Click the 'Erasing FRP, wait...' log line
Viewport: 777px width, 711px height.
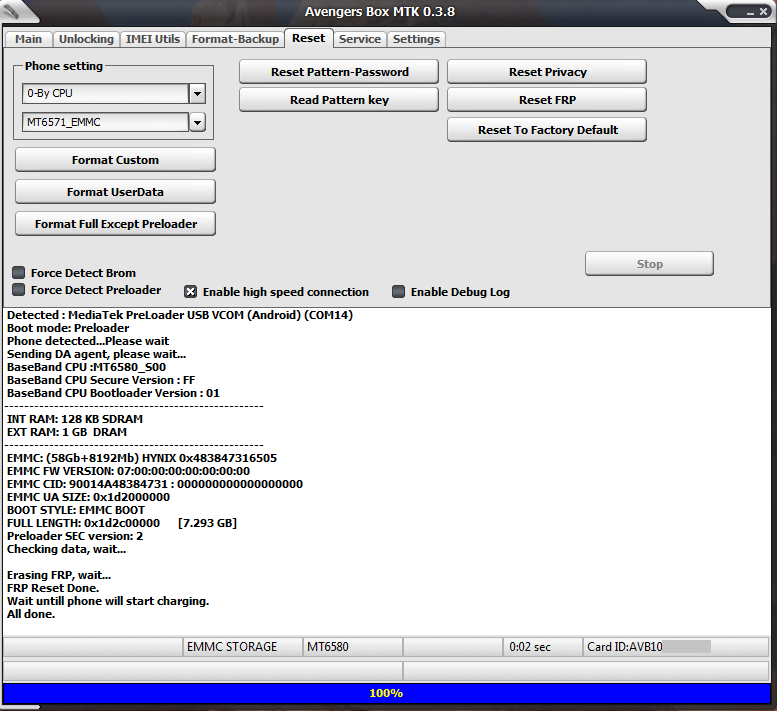click(59, 575)
